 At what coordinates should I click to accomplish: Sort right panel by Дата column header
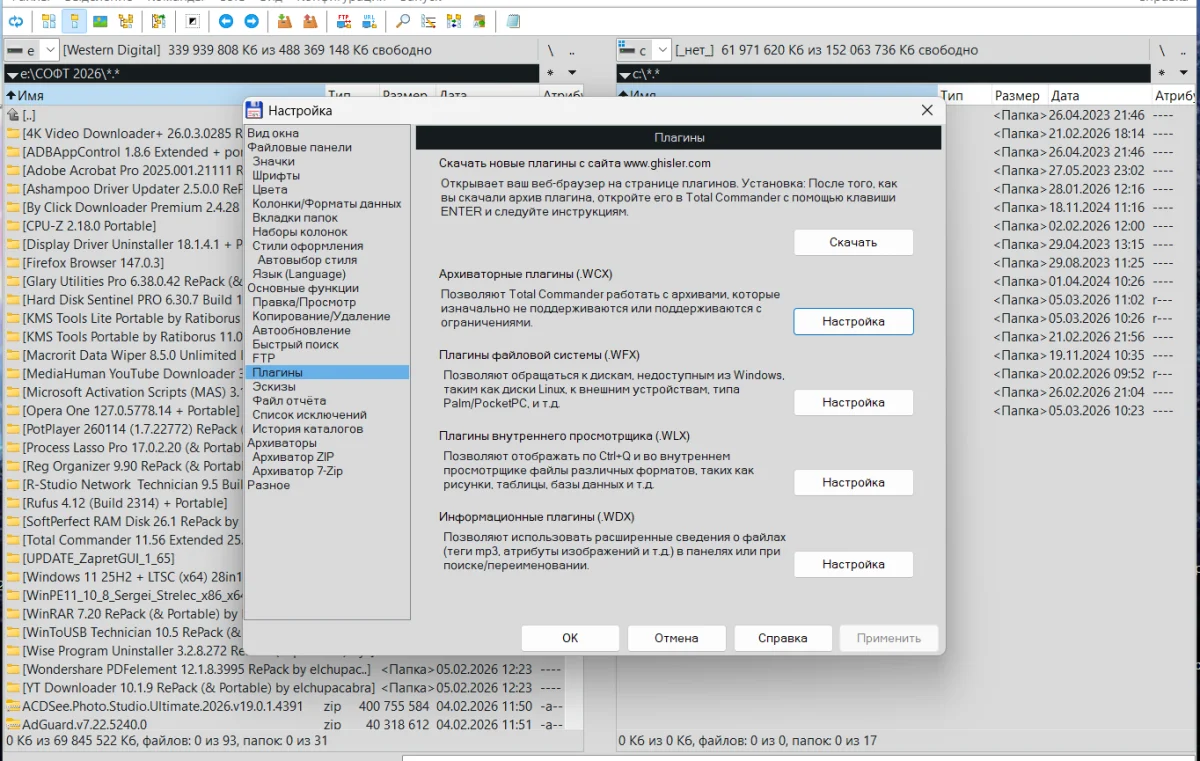coord(1065,96)
